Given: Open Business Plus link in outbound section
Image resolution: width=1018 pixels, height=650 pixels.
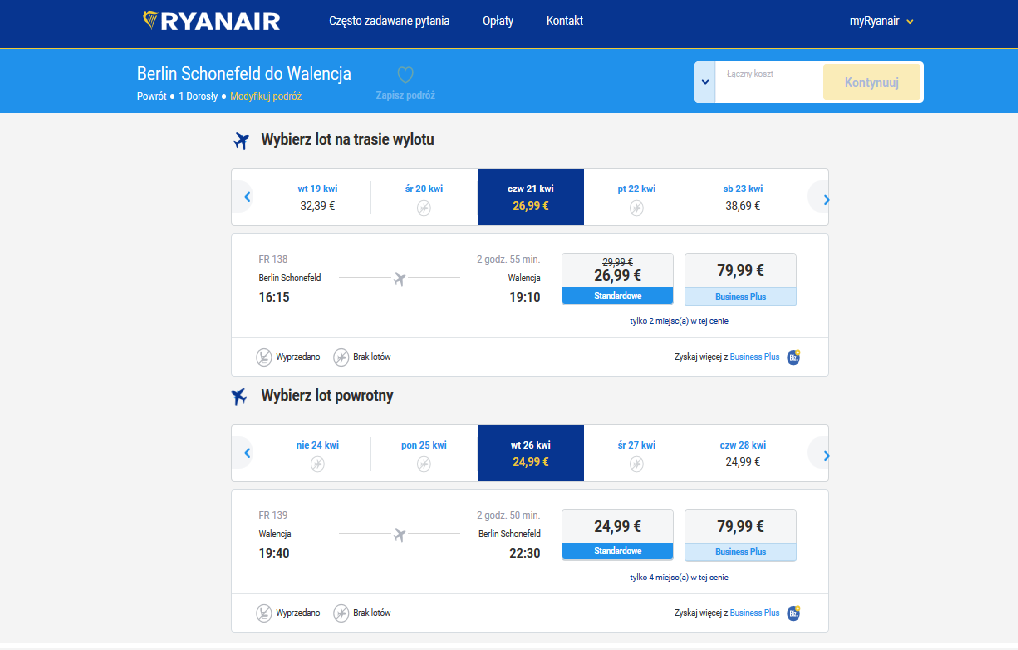Looking at the screenshot, I should point(754,356).
